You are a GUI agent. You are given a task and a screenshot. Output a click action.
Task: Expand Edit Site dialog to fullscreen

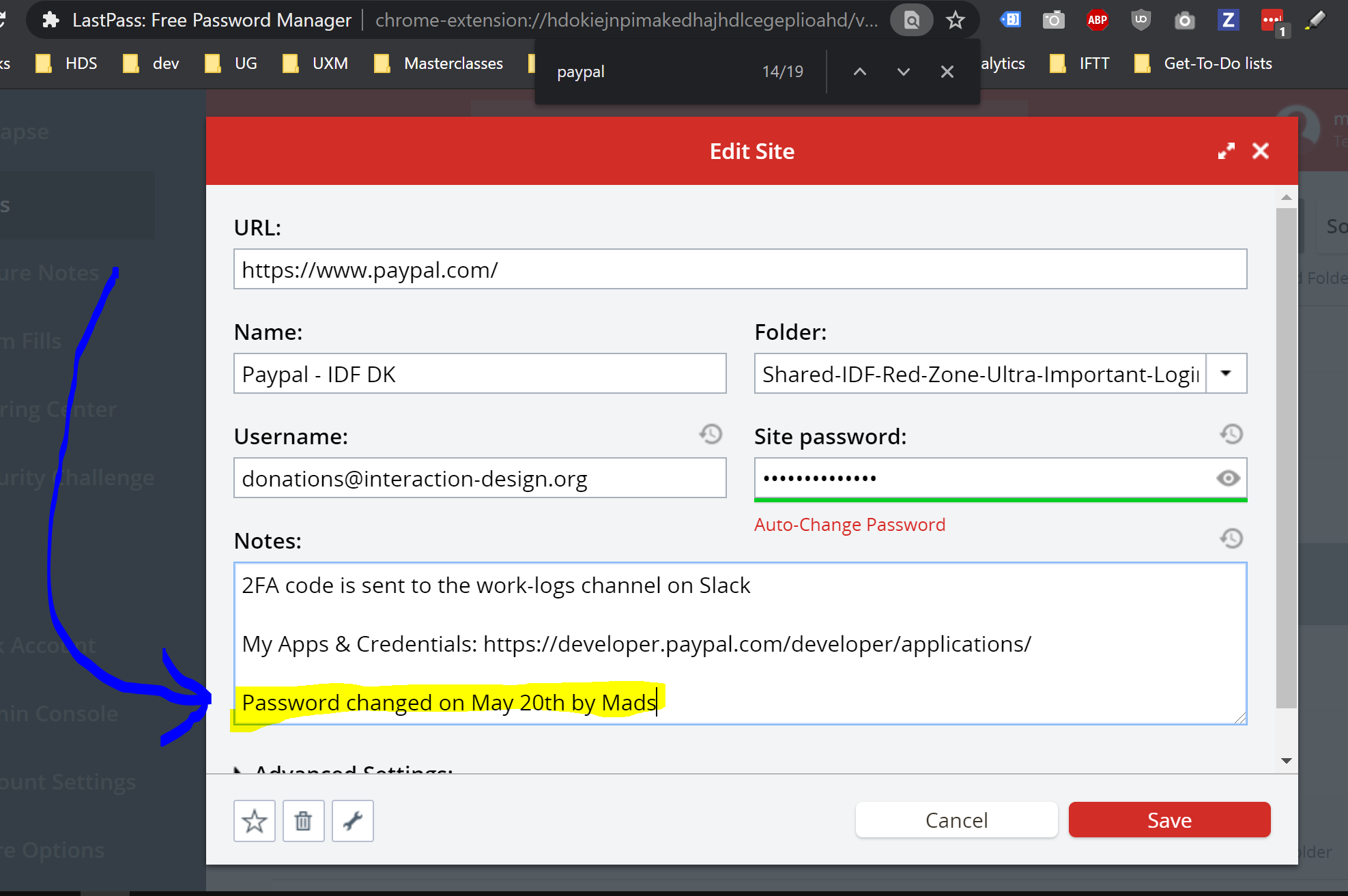(1226, 151)
